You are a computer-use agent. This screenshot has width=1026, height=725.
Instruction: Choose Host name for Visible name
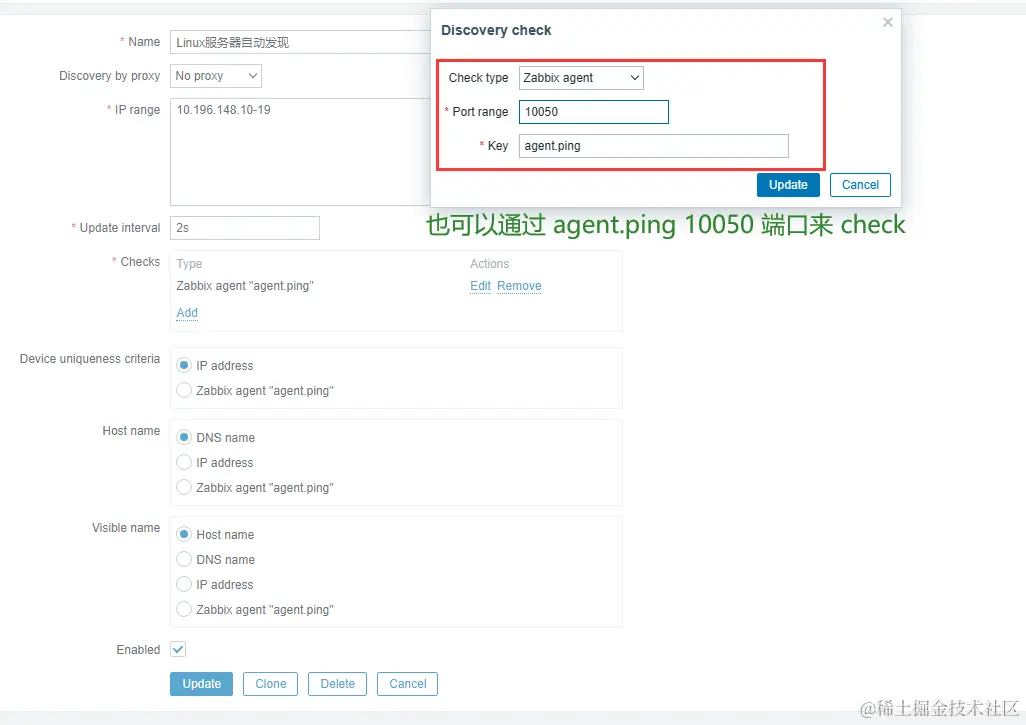[184, 534]
